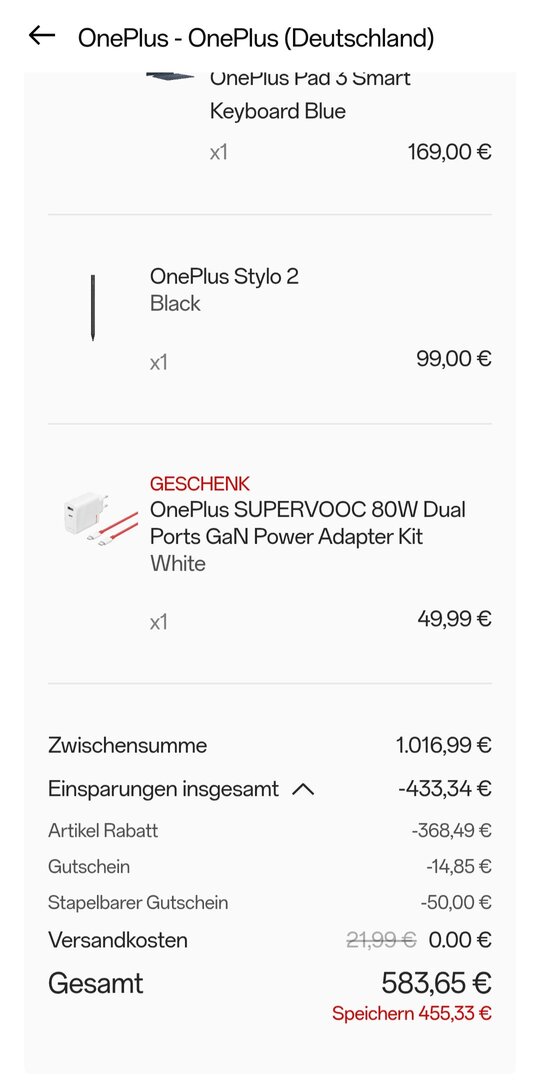The height and width of the screenshot is (1080, 540).
Task: Open the Pad 3 Smart Keyboard thumbnail
Action: point(171,77)
